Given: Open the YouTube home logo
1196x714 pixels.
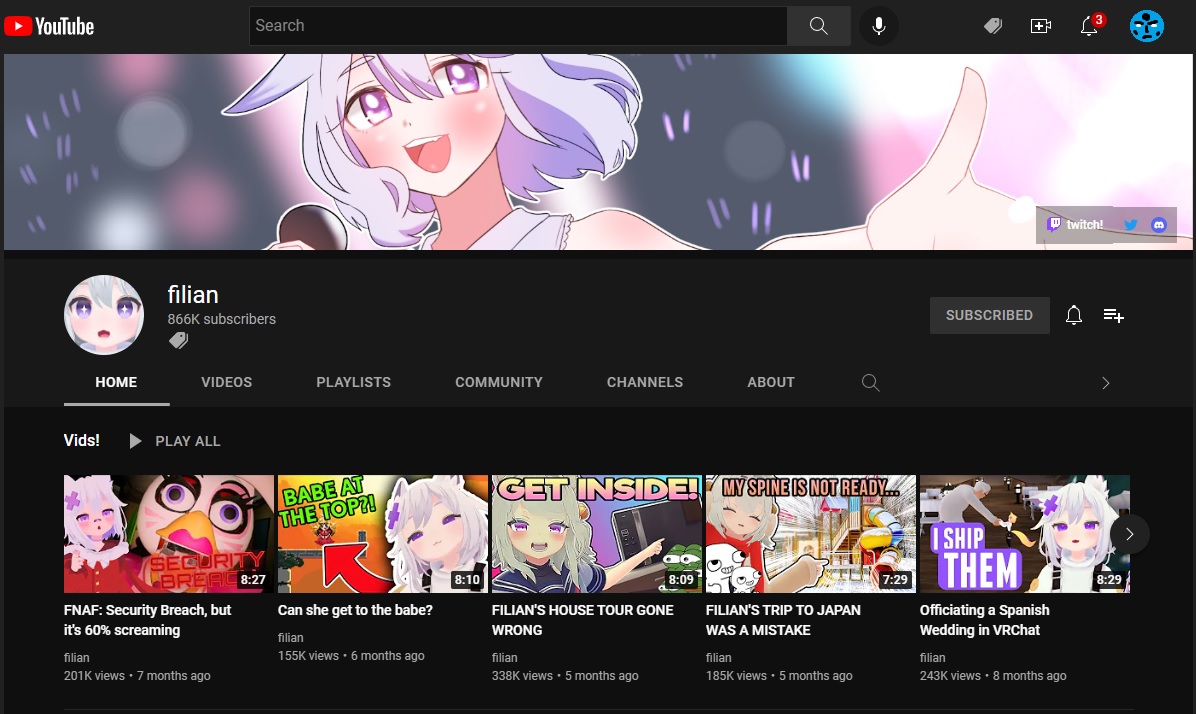Looking at the screenshot, I should tap(49, 26).
